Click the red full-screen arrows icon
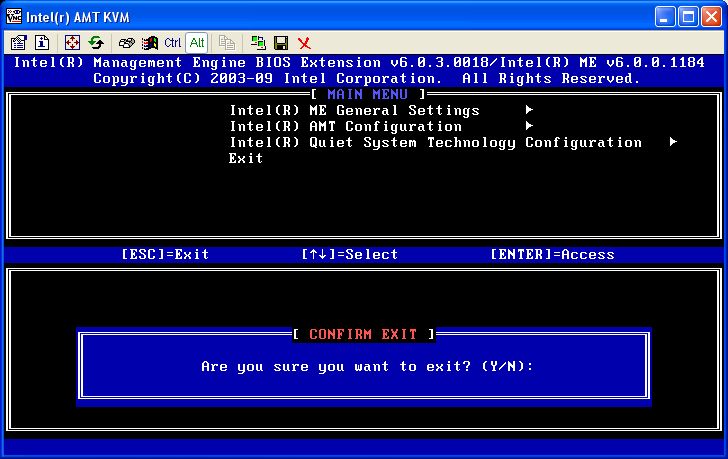The width and height of the screenshot is (728, 459). [x=72, y=43]
